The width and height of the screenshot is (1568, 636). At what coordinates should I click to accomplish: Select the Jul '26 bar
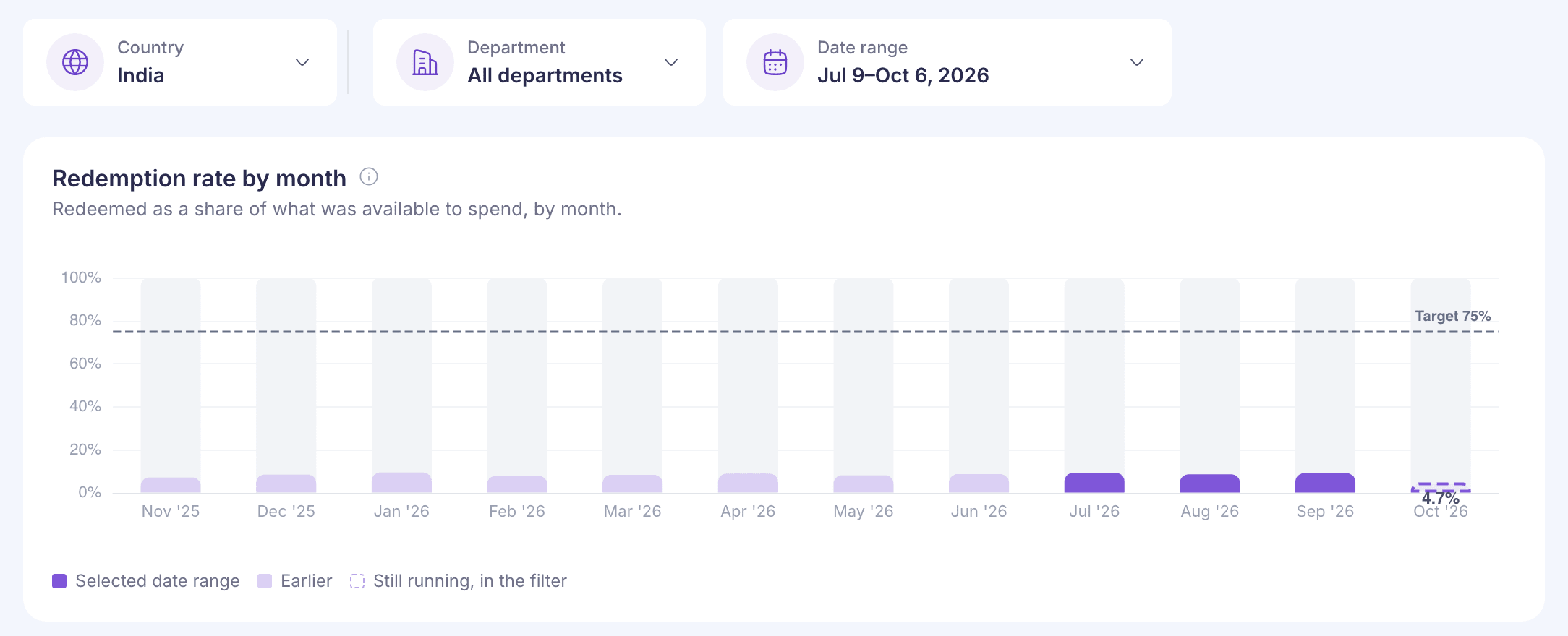coord(1094,483)
